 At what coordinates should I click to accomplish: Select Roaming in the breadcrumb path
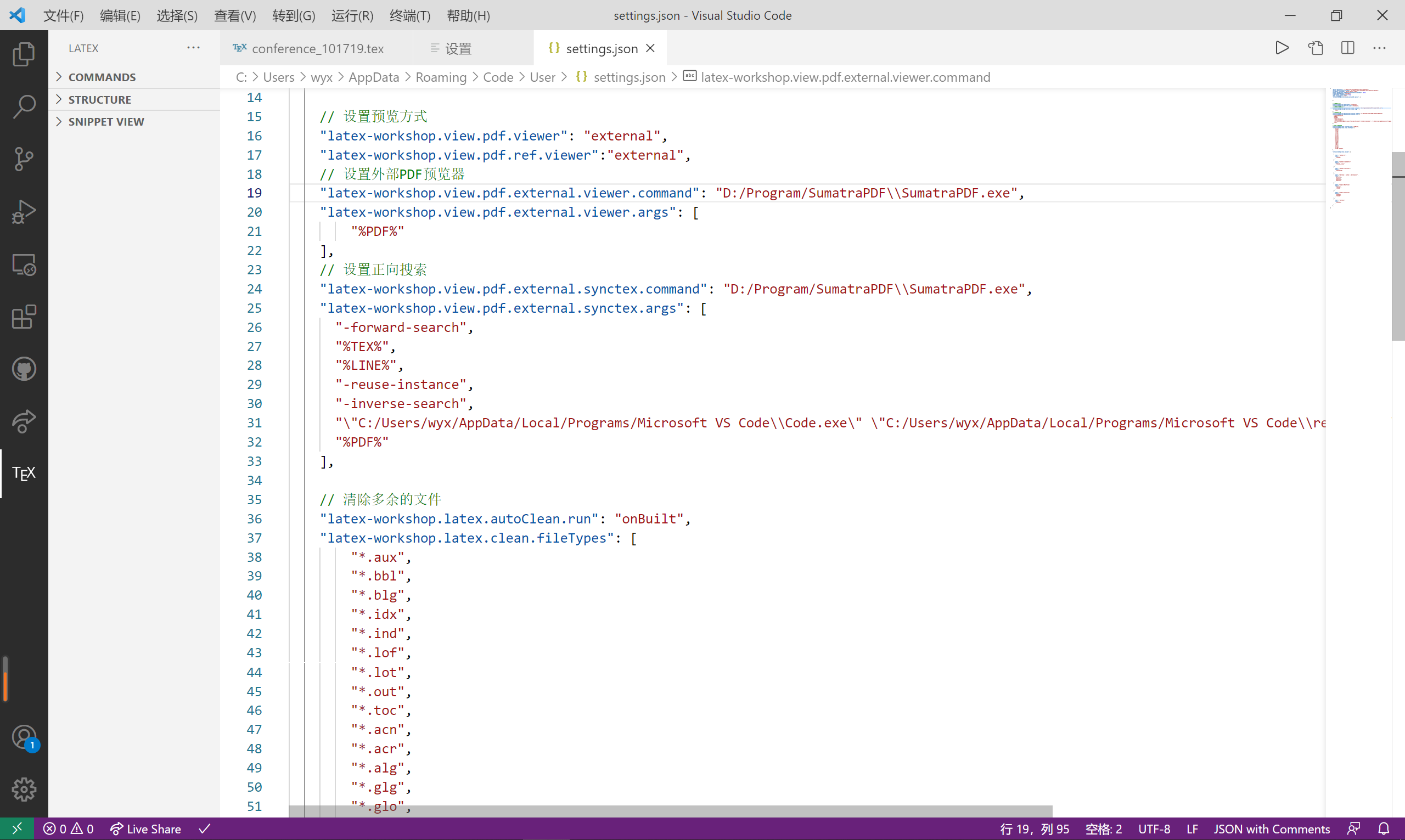point(441,77)
